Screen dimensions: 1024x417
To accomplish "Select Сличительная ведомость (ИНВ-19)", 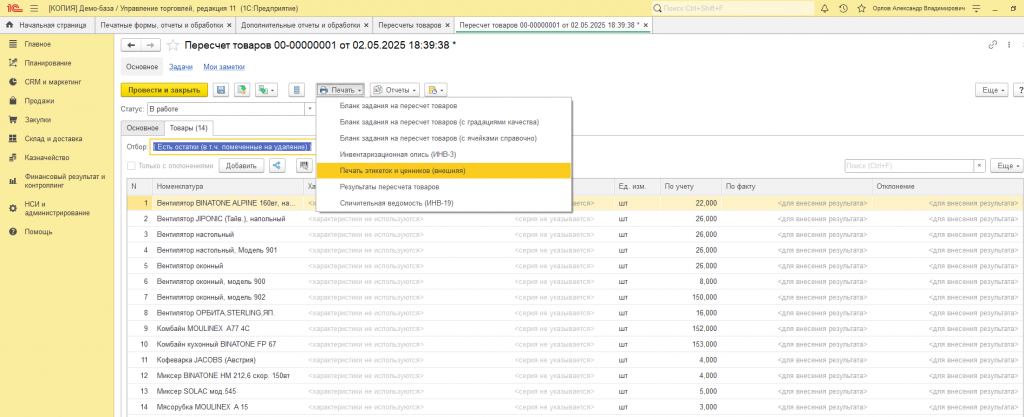I will coord(396,204).
